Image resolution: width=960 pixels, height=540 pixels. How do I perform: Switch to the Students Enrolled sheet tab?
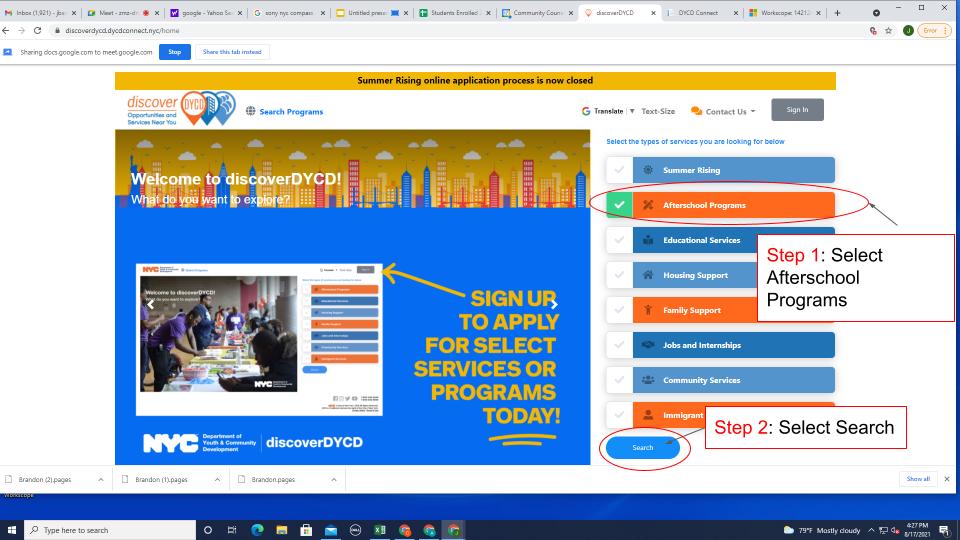[x=454, y=12]
